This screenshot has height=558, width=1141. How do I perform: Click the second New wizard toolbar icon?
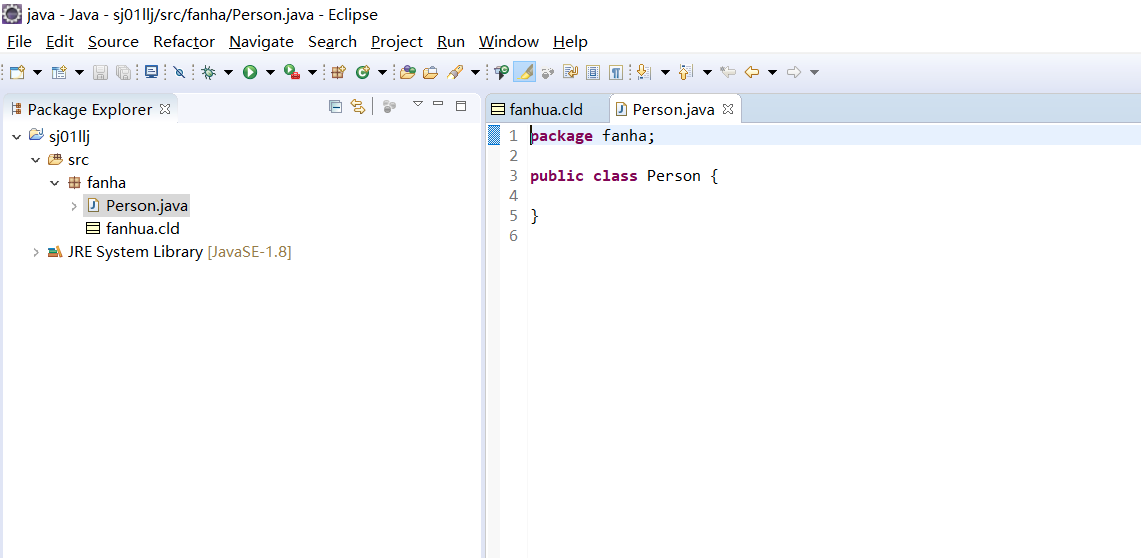pos(60,72)
